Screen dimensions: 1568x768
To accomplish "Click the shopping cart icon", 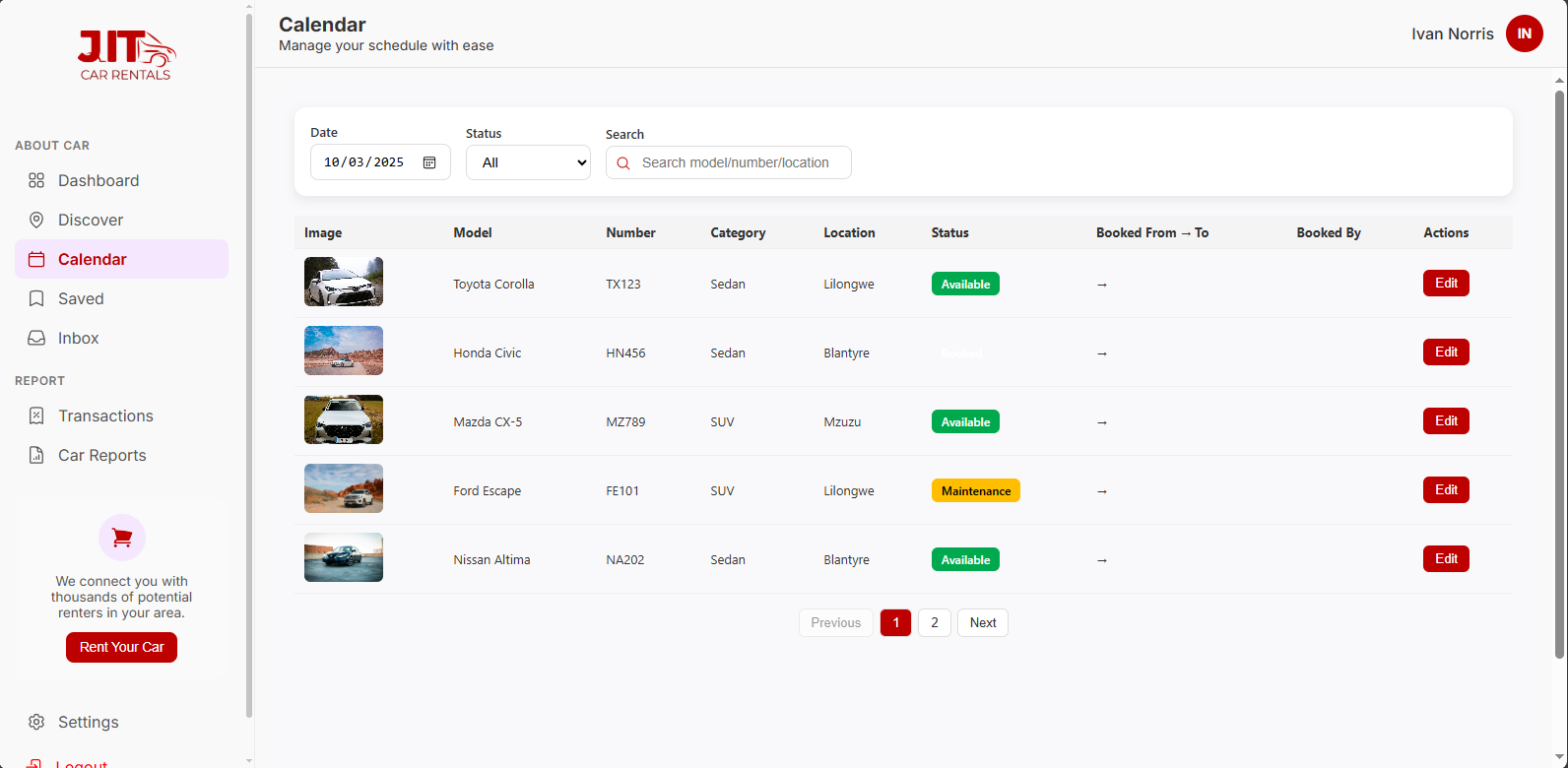I will pos(122,538).
